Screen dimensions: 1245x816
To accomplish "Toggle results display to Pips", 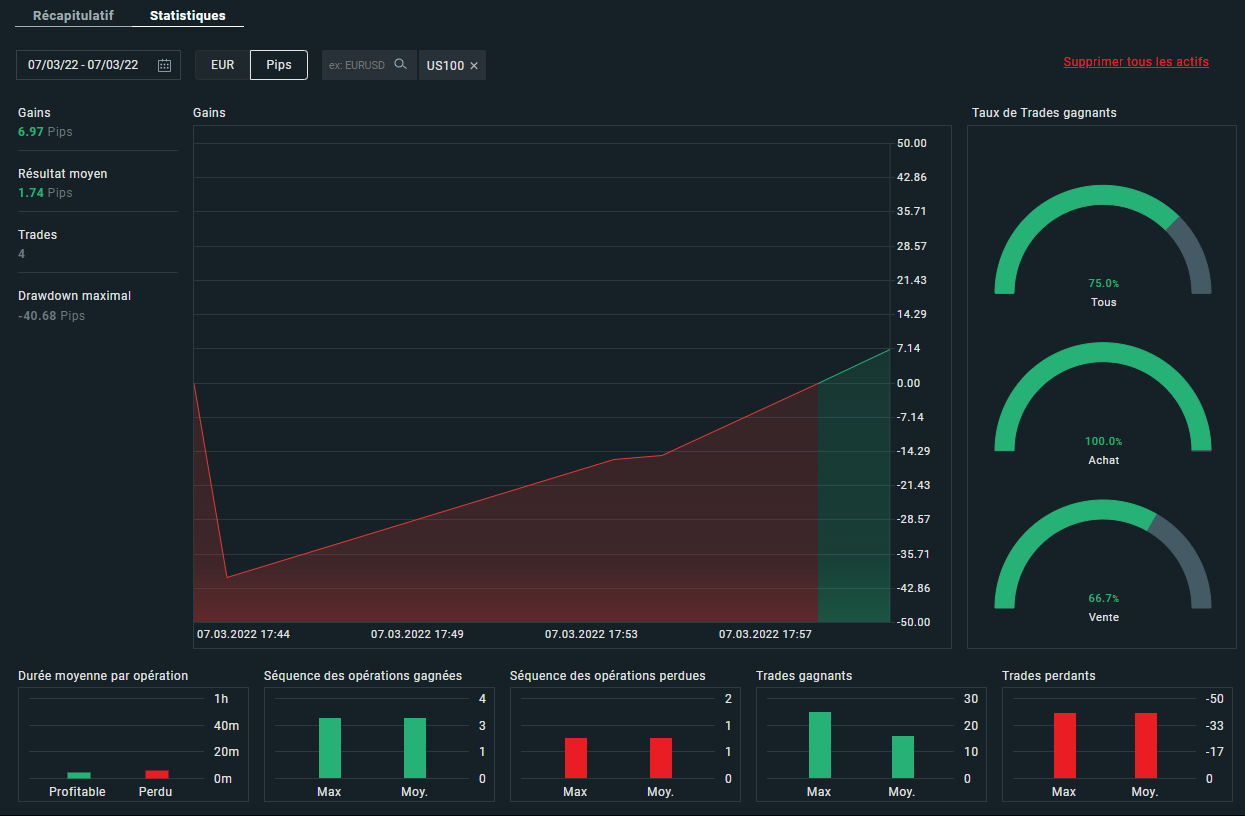I will point(279,65).
